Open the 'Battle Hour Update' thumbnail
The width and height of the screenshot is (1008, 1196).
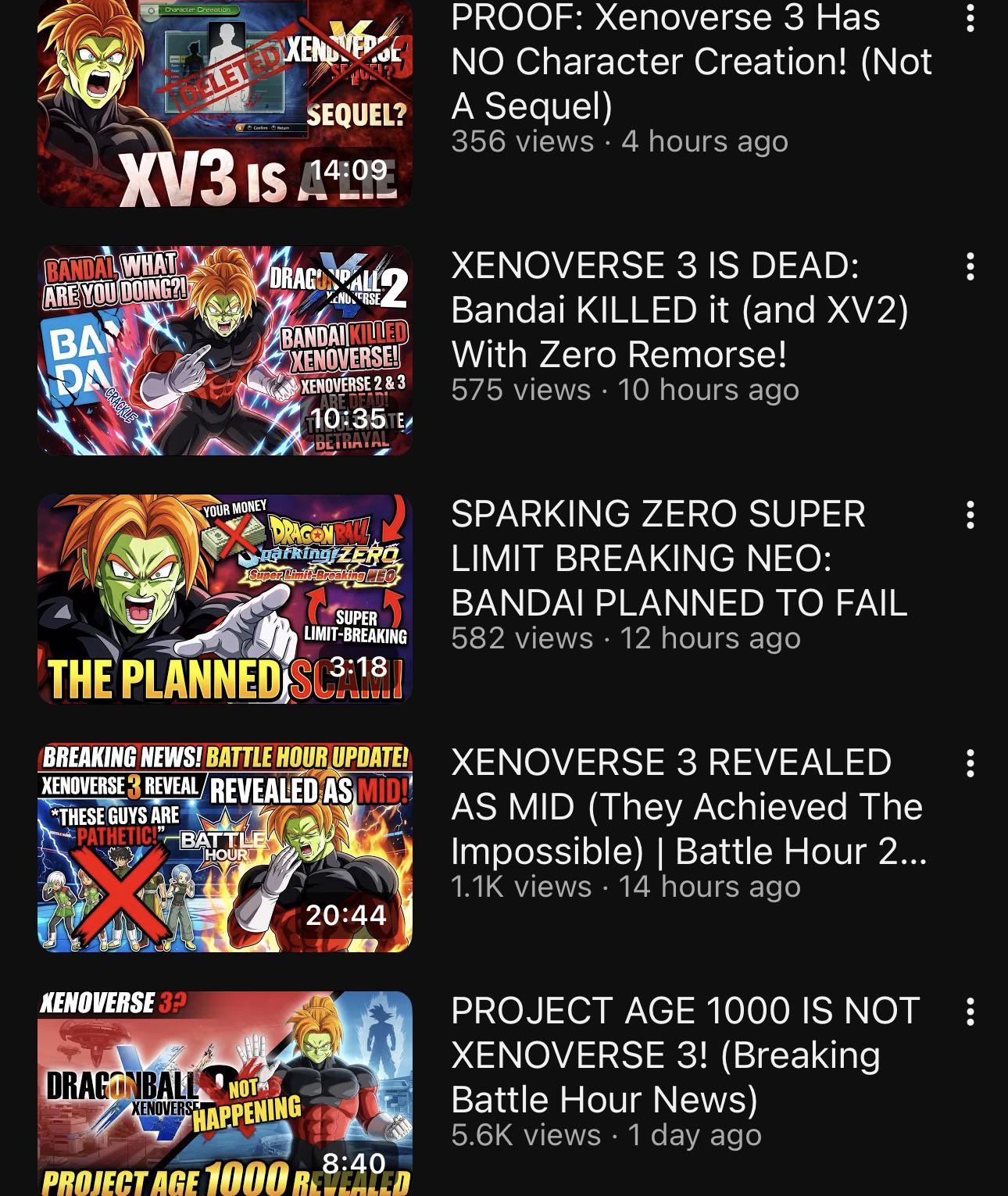[224, 848]
